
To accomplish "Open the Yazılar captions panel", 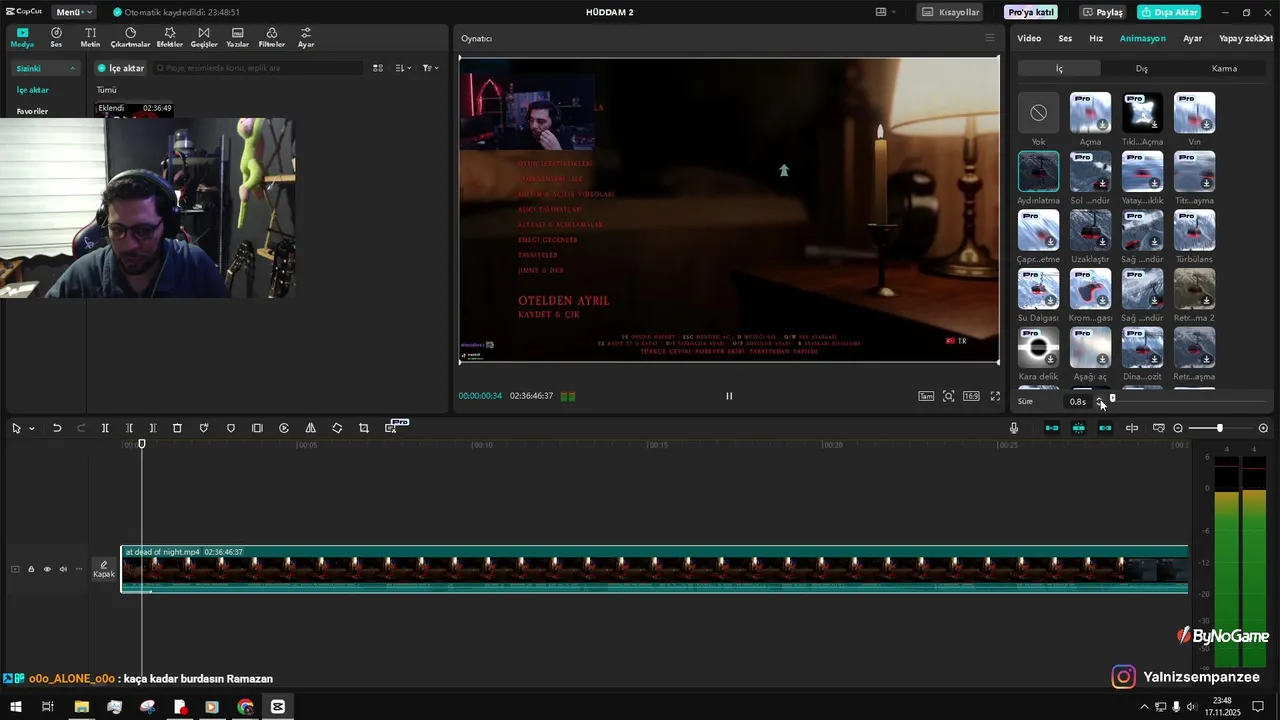I will pyautogui.click(x=238, y=38).
